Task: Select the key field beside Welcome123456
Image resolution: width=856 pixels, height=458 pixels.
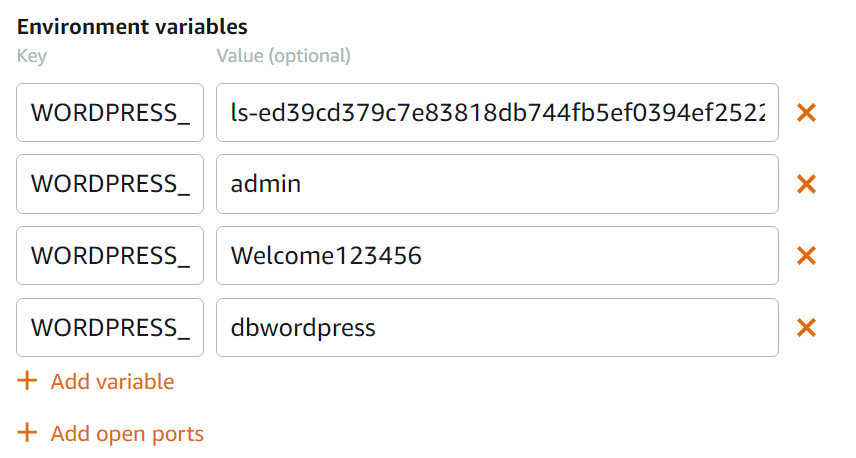Action: [x=110, y=255]
